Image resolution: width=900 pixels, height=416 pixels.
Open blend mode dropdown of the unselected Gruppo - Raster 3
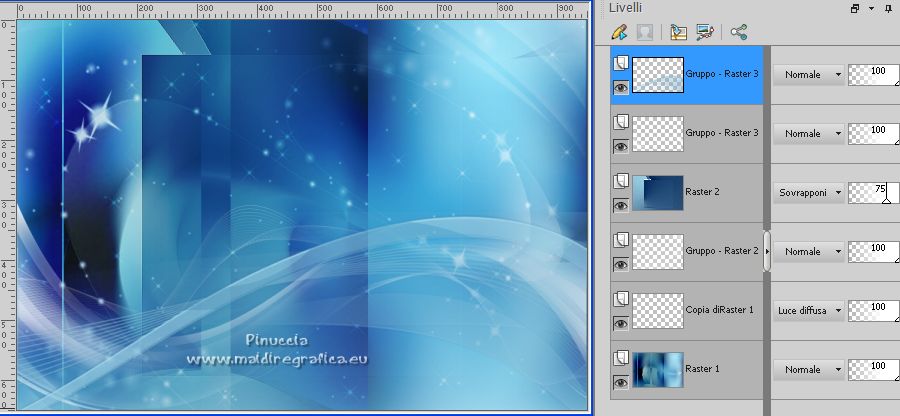point(809,134)
